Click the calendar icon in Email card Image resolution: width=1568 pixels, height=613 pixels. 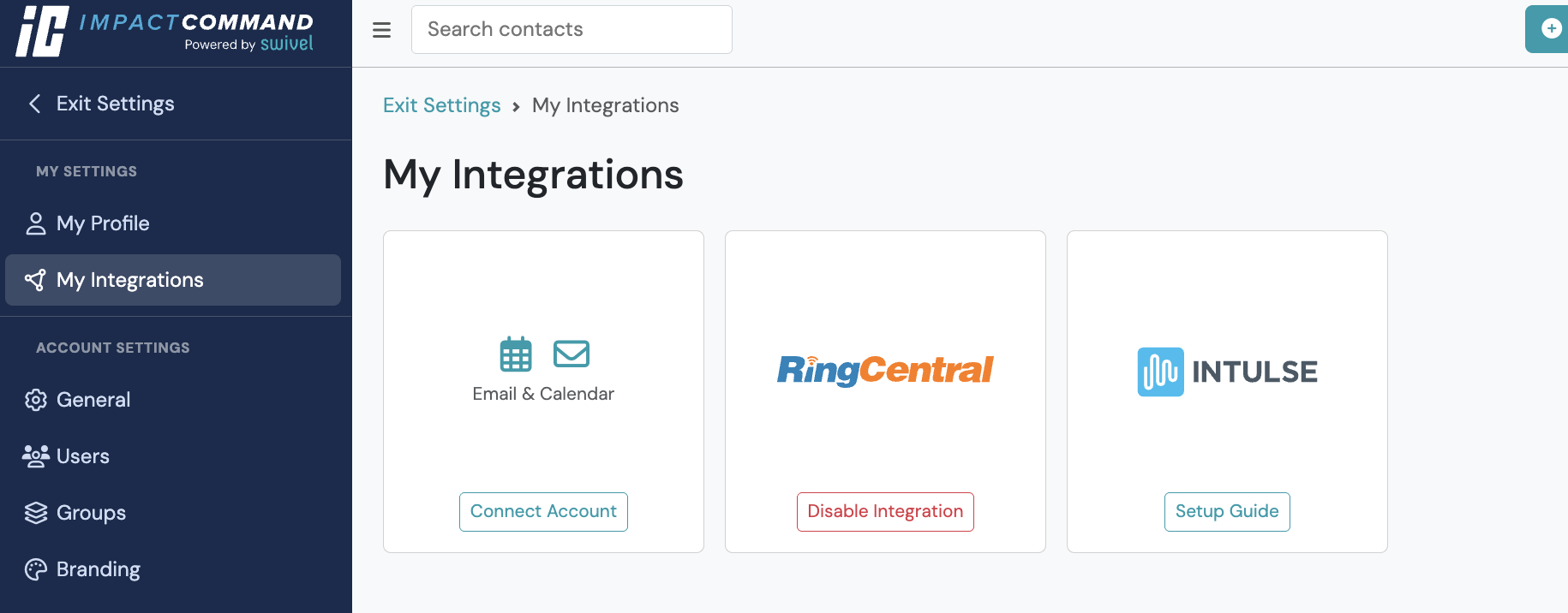(x=516, y=354)
